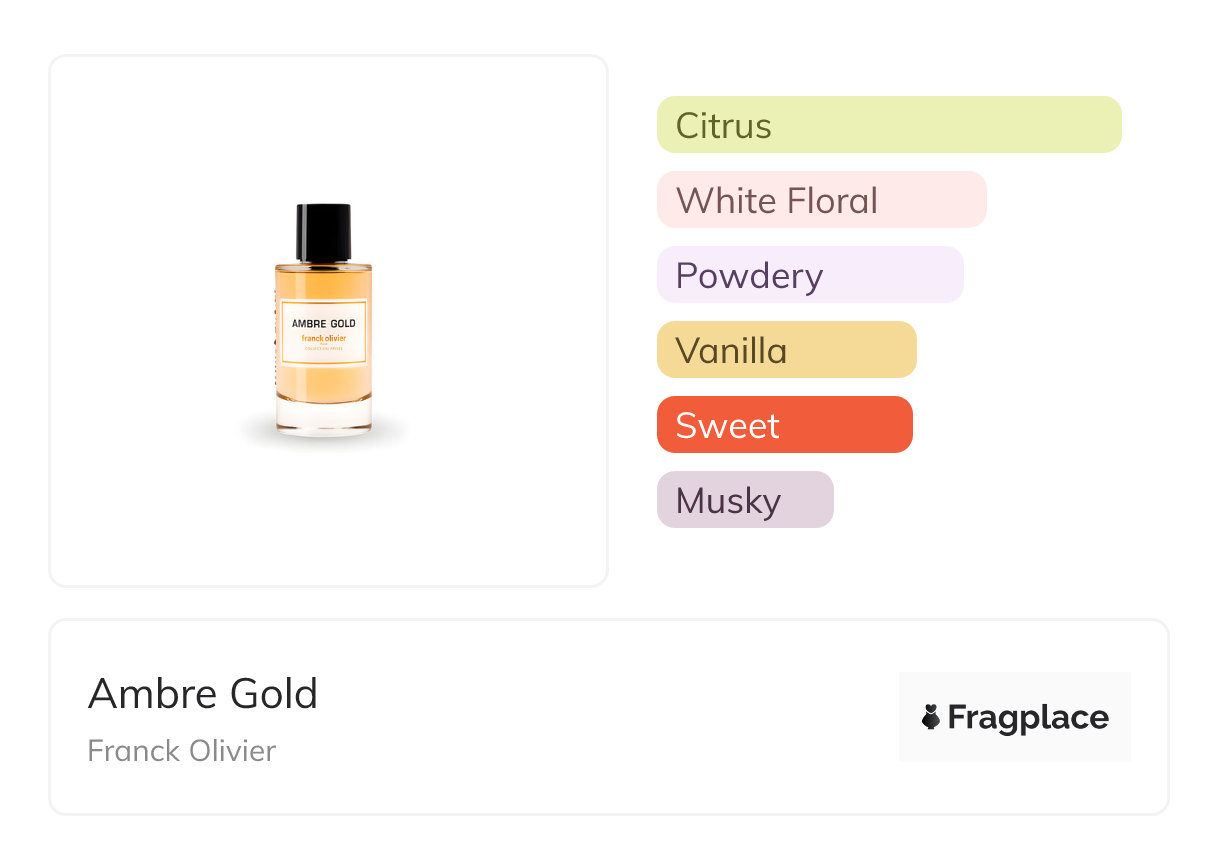Image resolution: width=1218 pixels, height=864 pixels.
Task: Click the empty space between title and Fragplace badge
Action: point(600,717)
